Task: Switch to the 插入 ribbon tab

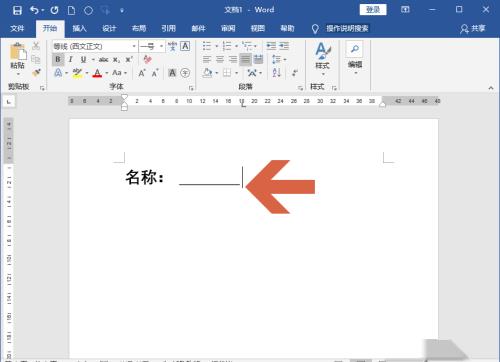Action: 80,28
